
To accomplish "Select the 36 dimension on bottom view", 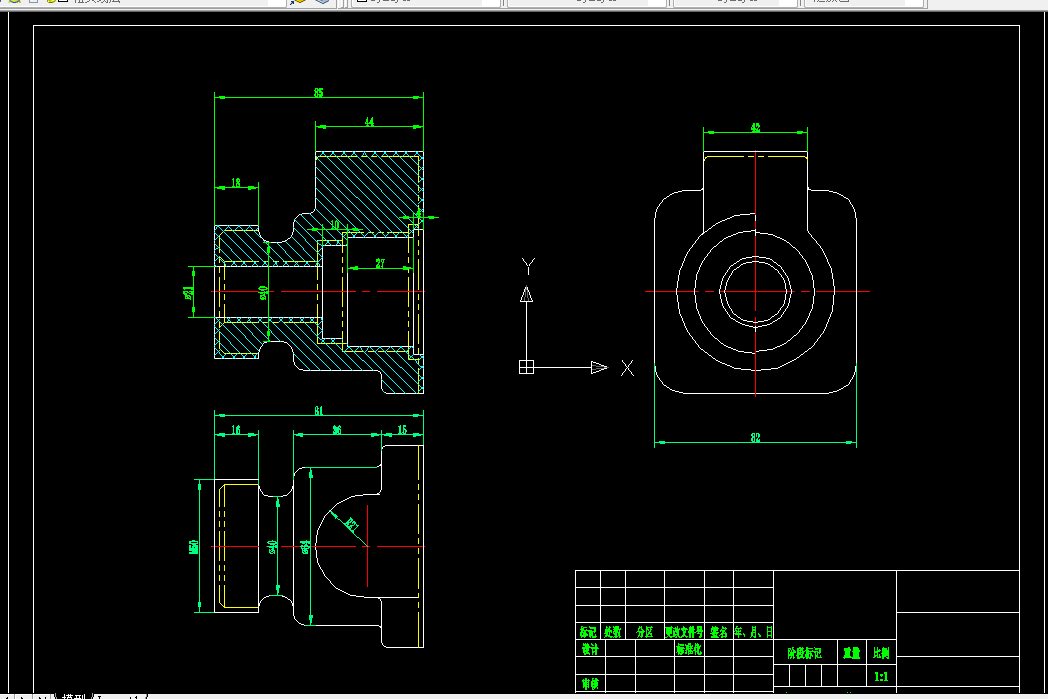I will coord(337,430).
